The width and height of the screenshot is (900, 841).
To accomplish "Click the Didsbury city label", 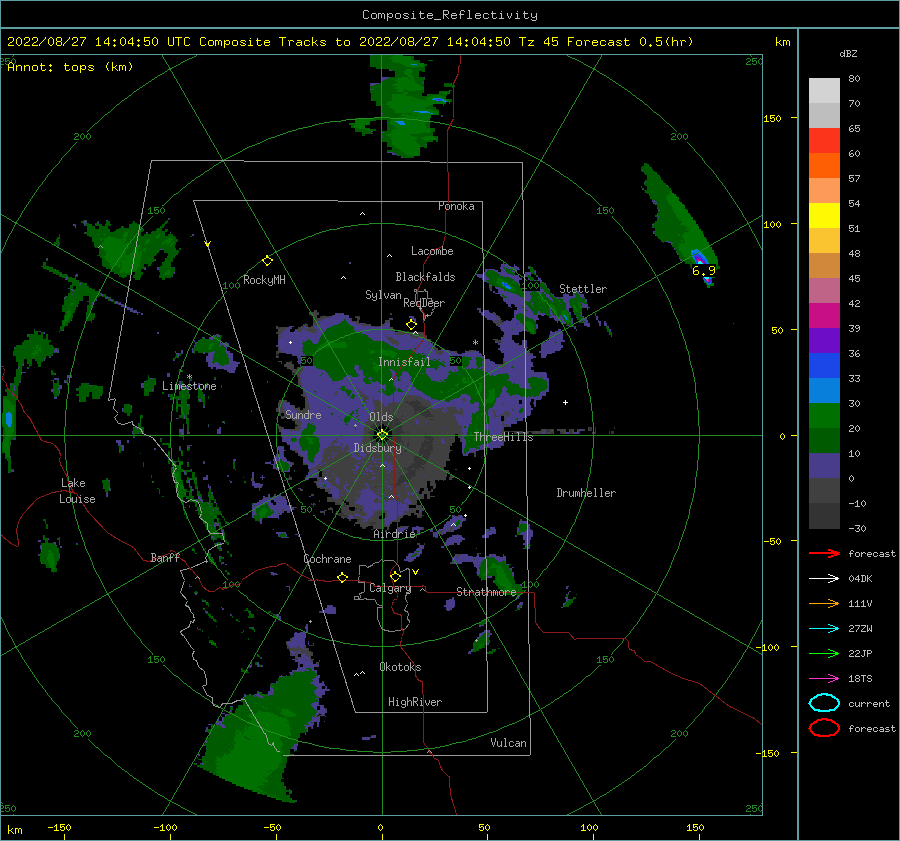I will coord(378,448).
